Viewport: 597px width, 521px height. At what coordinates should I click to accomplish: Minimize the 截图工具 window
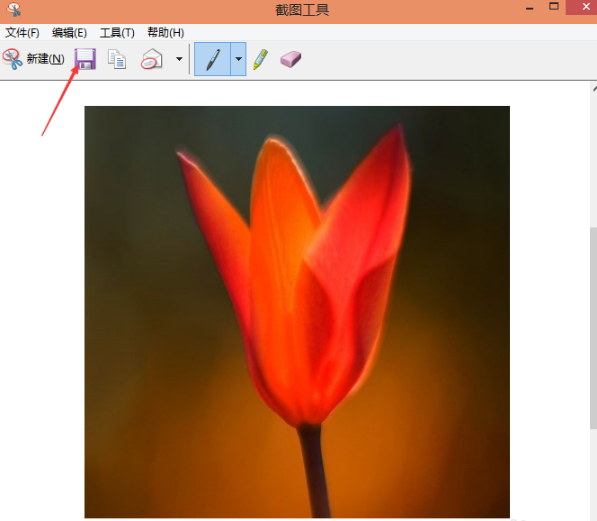pyautogui.click(x=529, y=8)
